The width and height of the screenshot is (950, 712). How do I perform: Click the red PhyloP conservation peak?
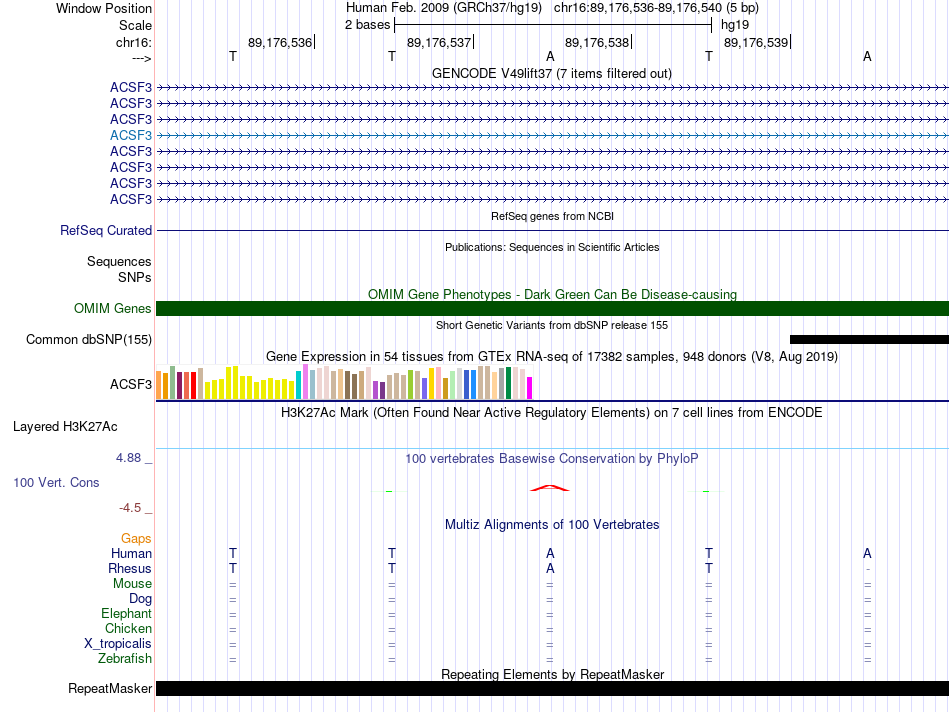click(x=550, y=488)
